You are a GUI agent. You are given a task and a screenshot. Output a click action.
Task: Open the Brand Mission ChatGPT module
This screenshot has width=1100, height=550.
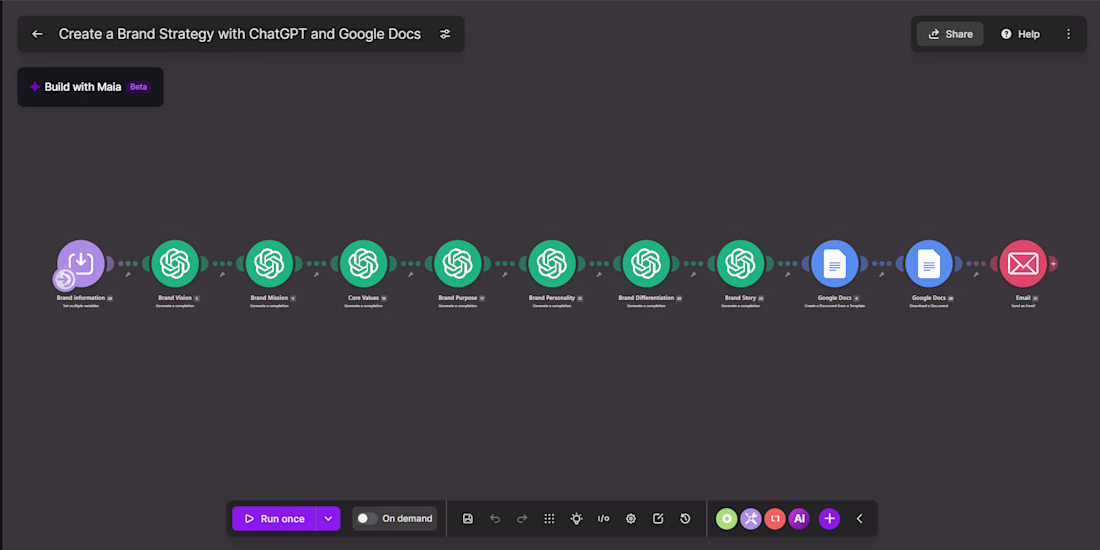pos(269,263)
